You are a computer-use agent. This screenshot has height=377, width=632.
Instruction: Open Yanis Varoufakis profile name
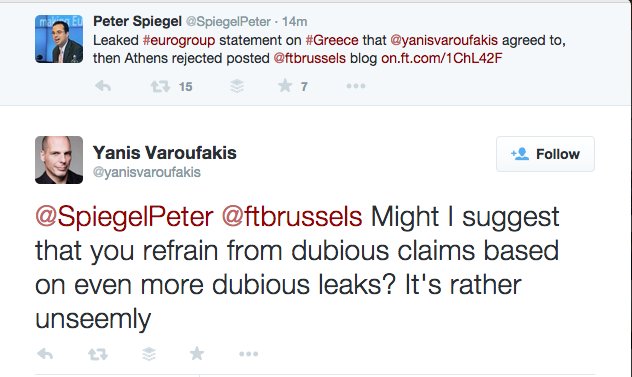click(165, 153)
